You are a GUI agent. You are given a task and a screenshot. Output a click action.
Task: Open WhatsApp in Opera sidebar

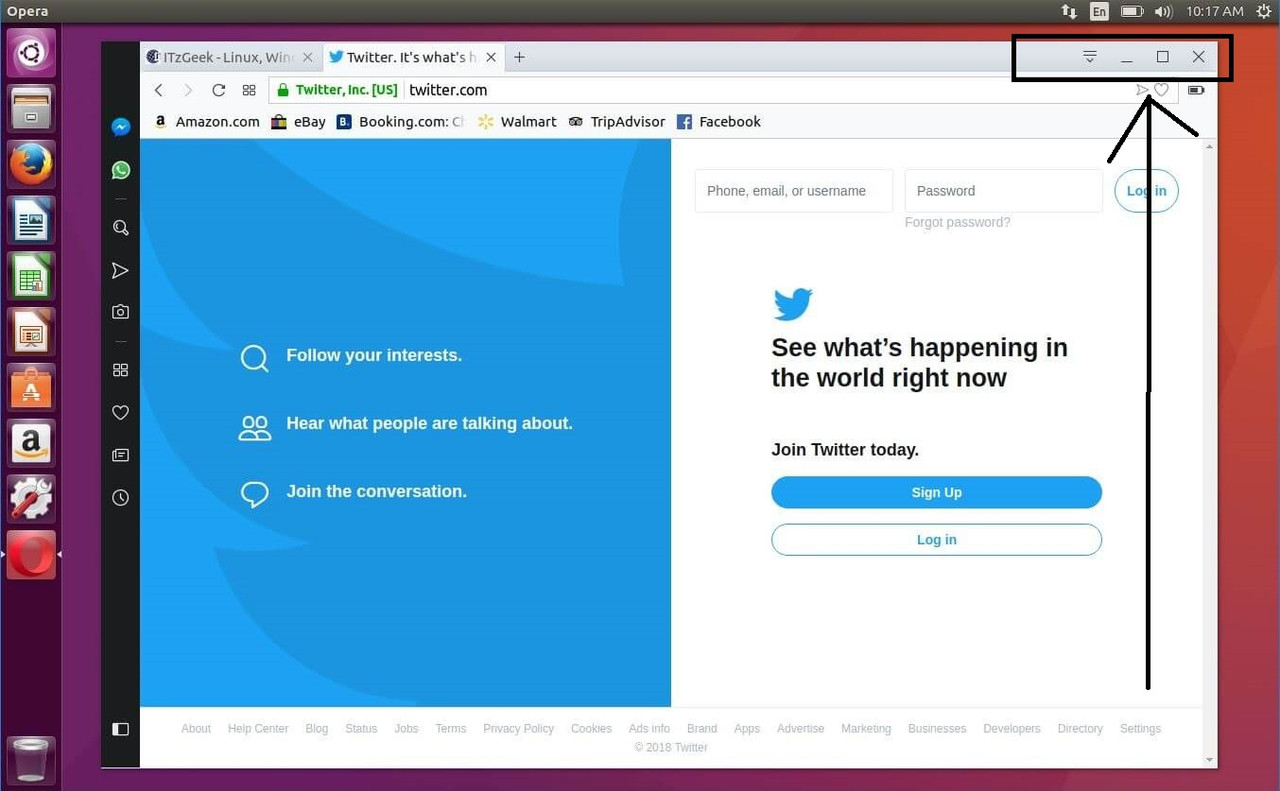(121, 171)
